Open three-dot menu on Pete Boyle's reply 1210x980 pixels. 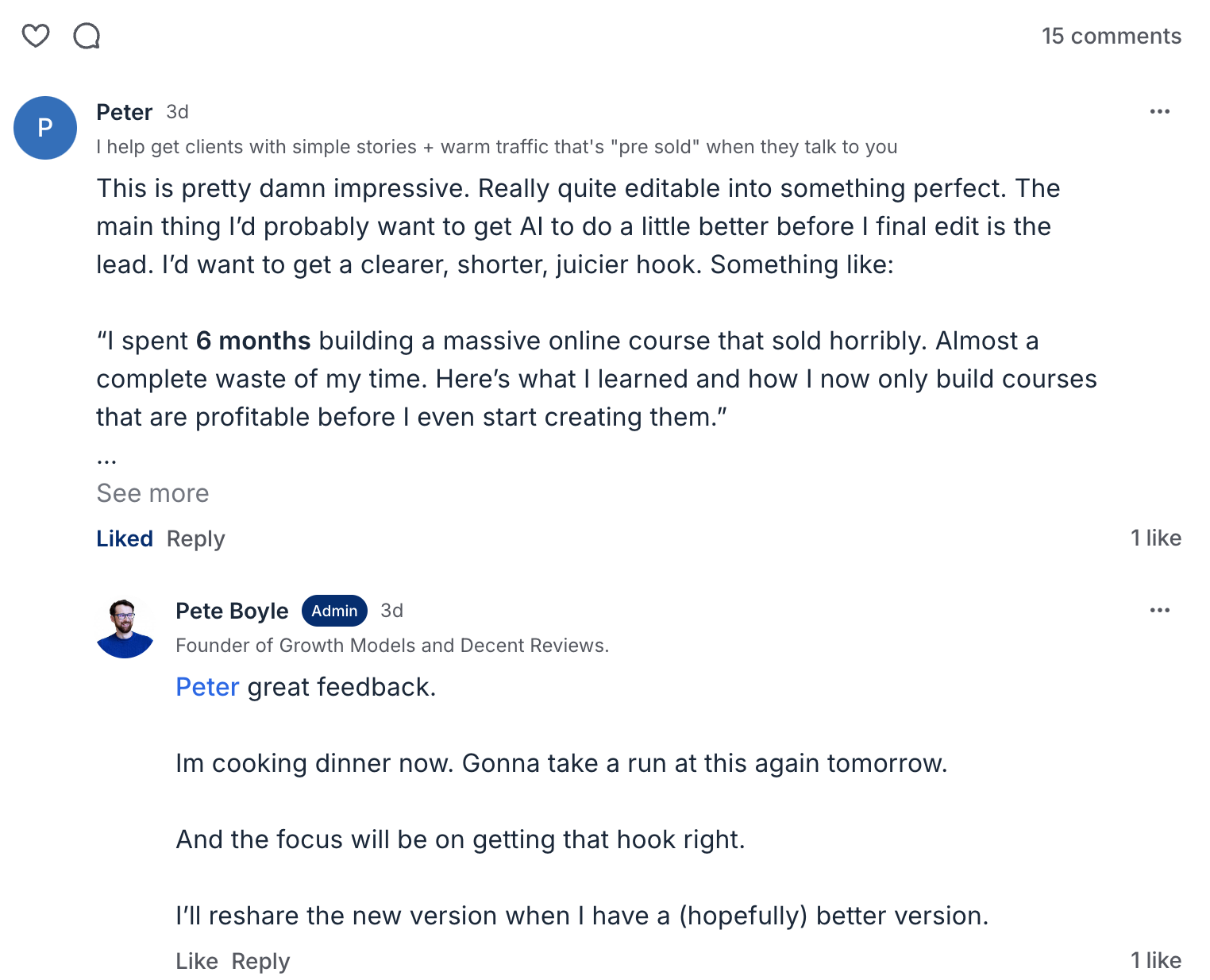click(1159, 610)
